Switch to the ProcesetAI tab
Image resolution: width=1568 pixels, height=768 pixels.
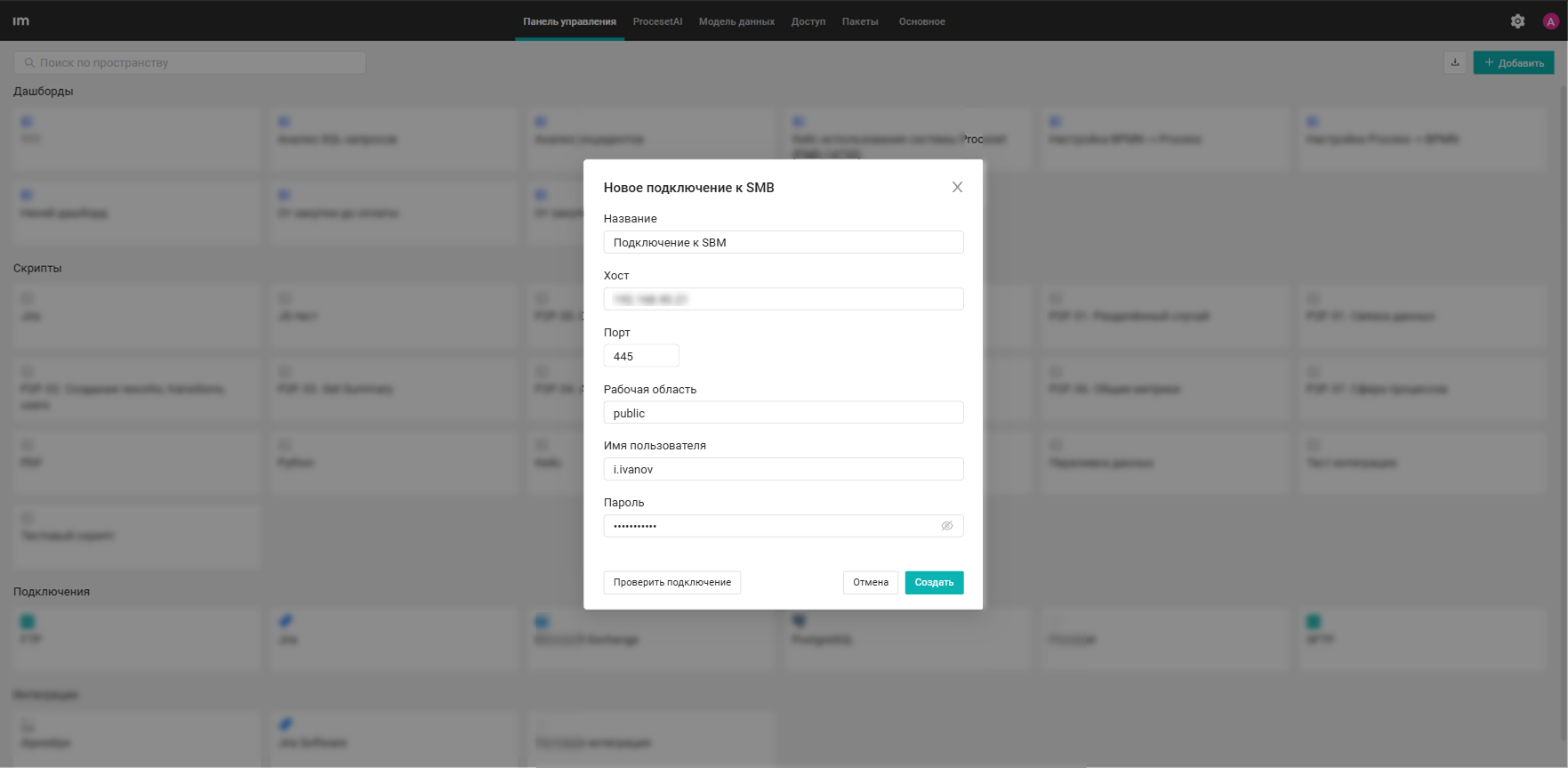click(657, 21)
